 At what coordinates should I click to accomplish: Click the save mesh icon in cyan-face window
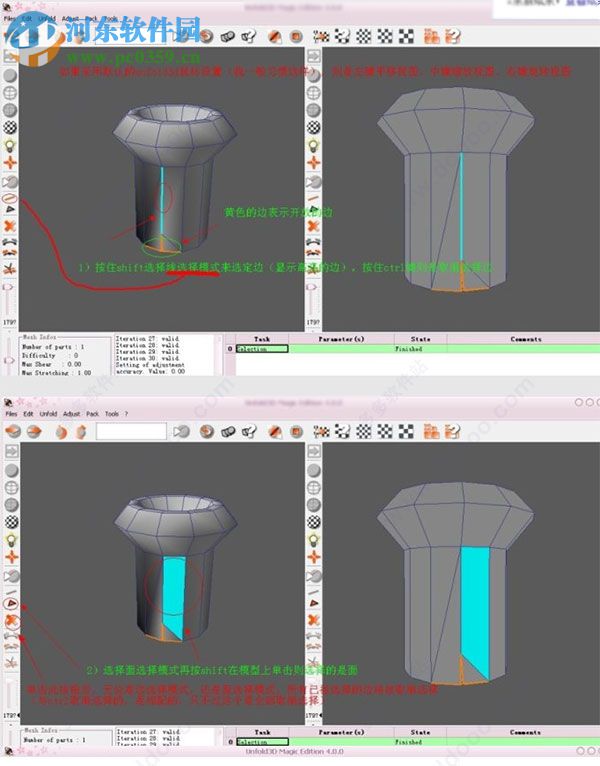(x=34, y=431)
